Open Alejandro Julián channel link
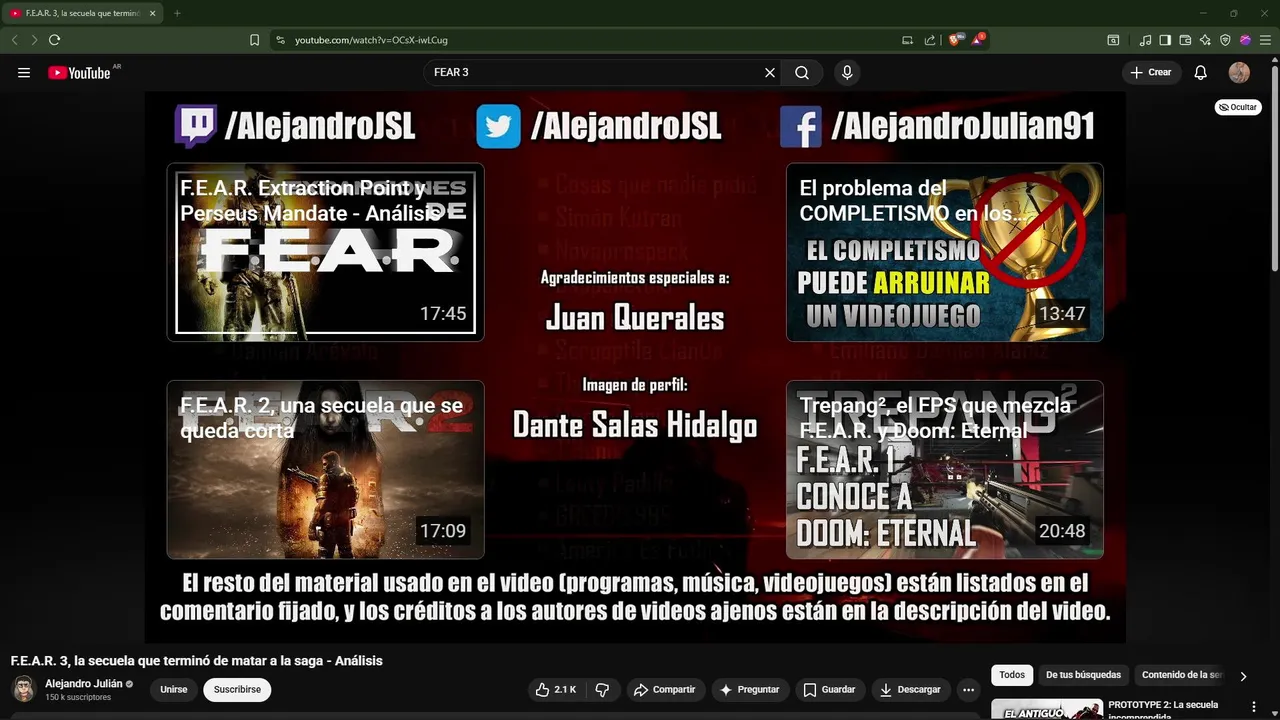This screenshot has width=1280, height=720. 83,683
